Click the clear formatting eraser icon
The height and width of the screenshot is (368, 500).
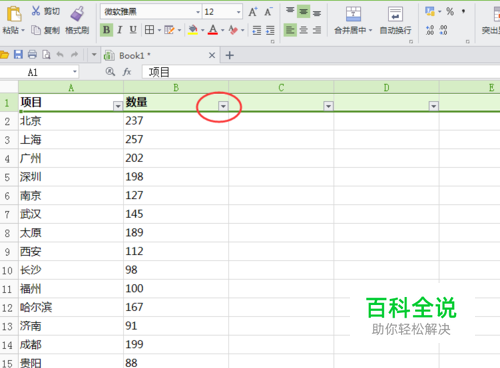[233, 30]
